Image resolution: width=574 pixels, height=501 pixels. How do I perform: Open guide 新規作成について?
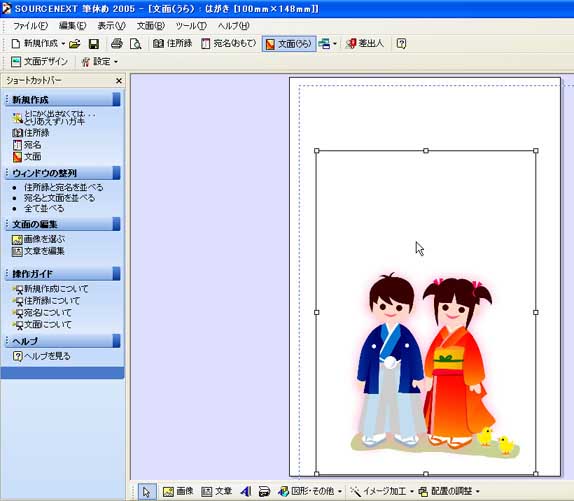coord(56,289)
